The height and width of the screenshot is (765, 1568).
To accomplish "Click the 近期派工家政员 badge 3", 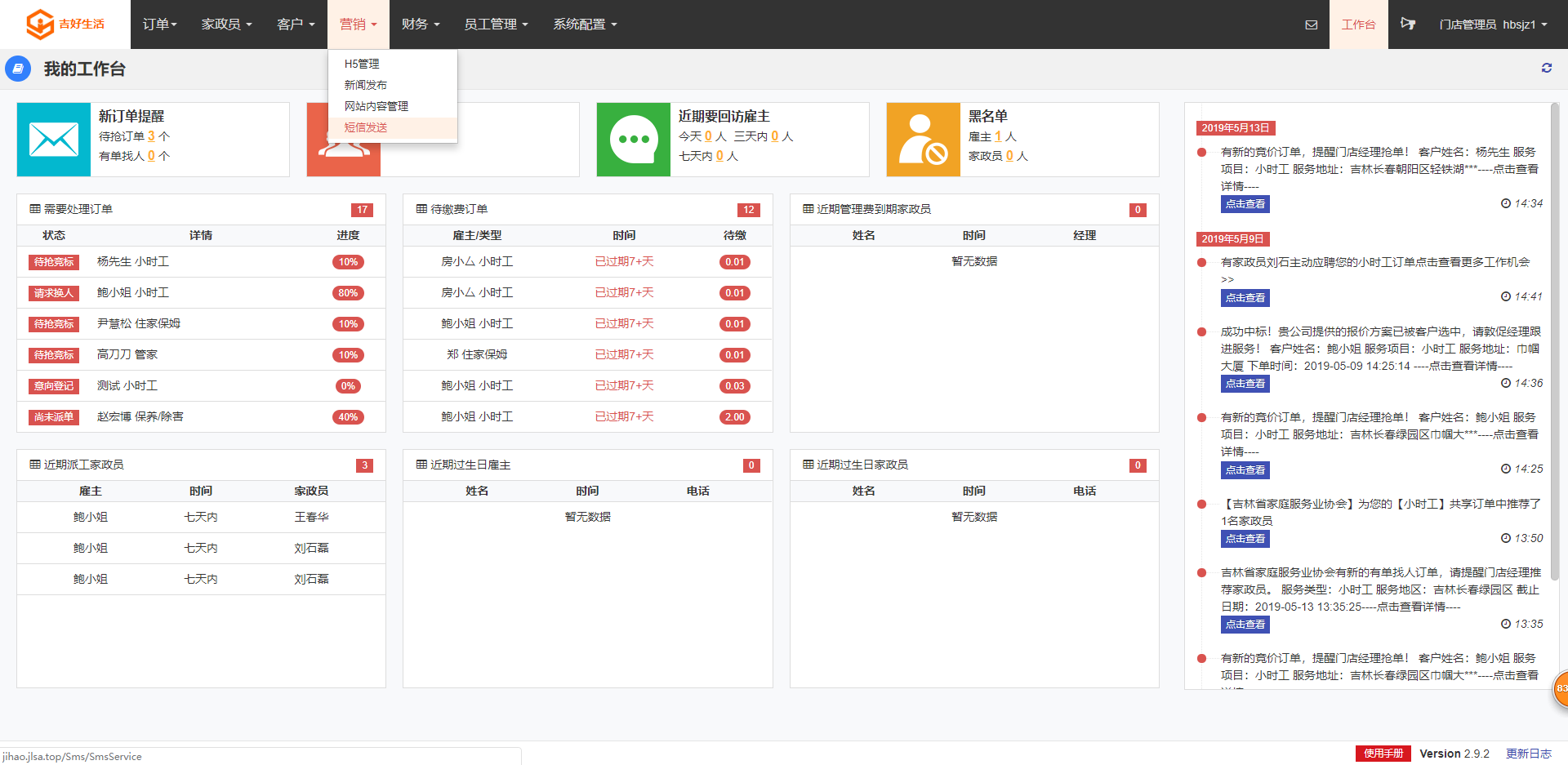I will coord(364,465).
